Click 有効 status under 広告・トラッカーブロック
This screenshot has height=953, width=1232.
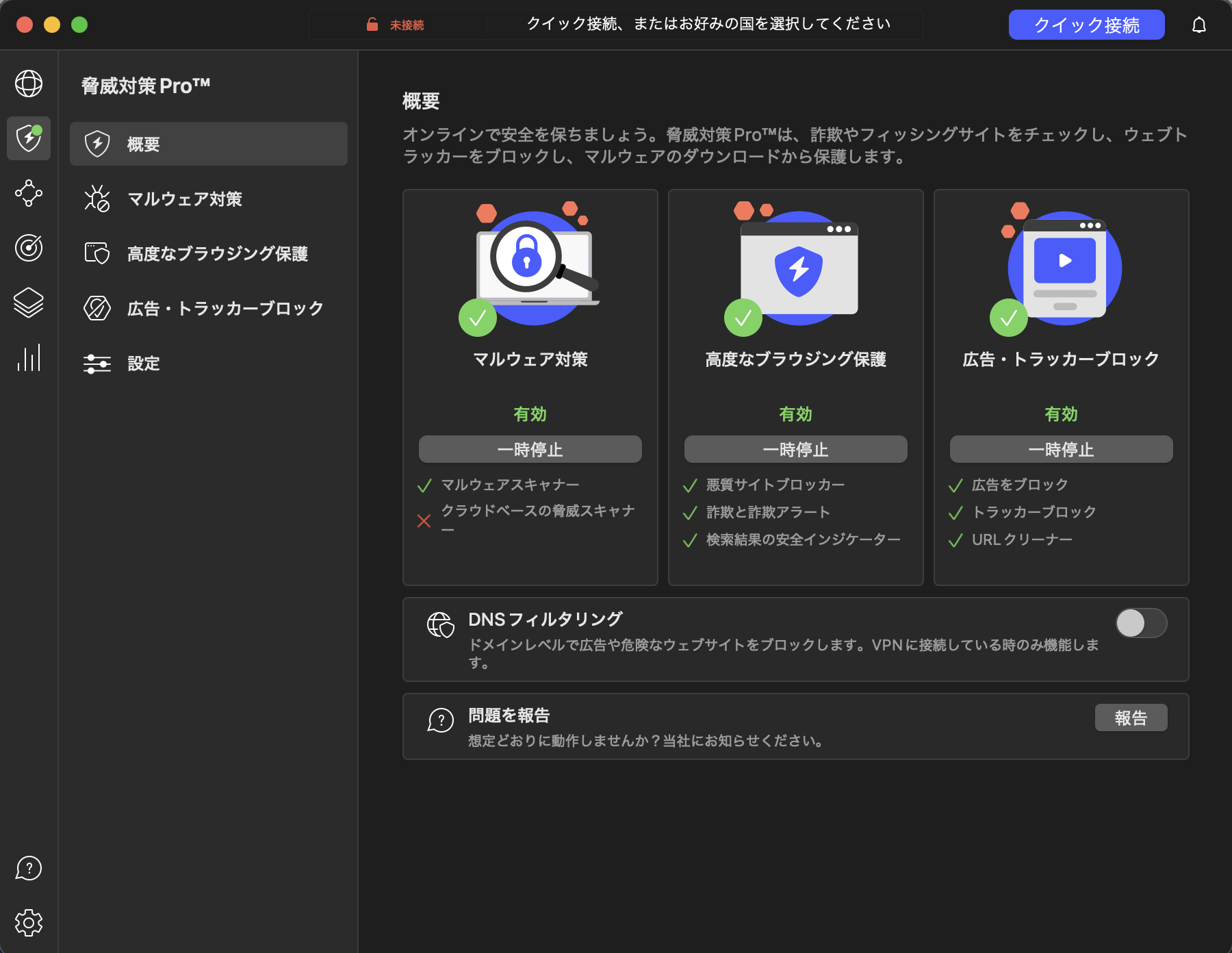click(1062, 414)
